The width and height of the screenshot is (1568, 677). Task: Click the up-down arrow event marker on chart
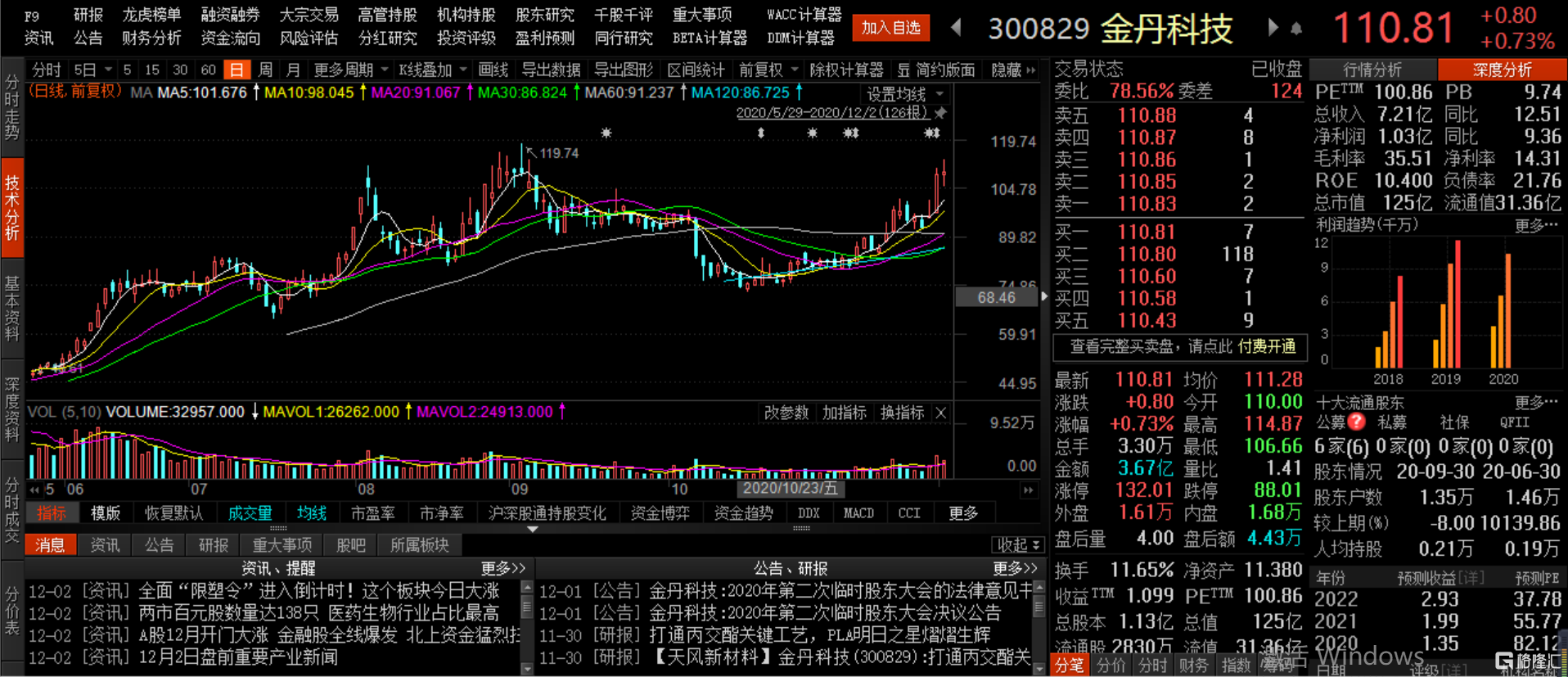point(761,133)
